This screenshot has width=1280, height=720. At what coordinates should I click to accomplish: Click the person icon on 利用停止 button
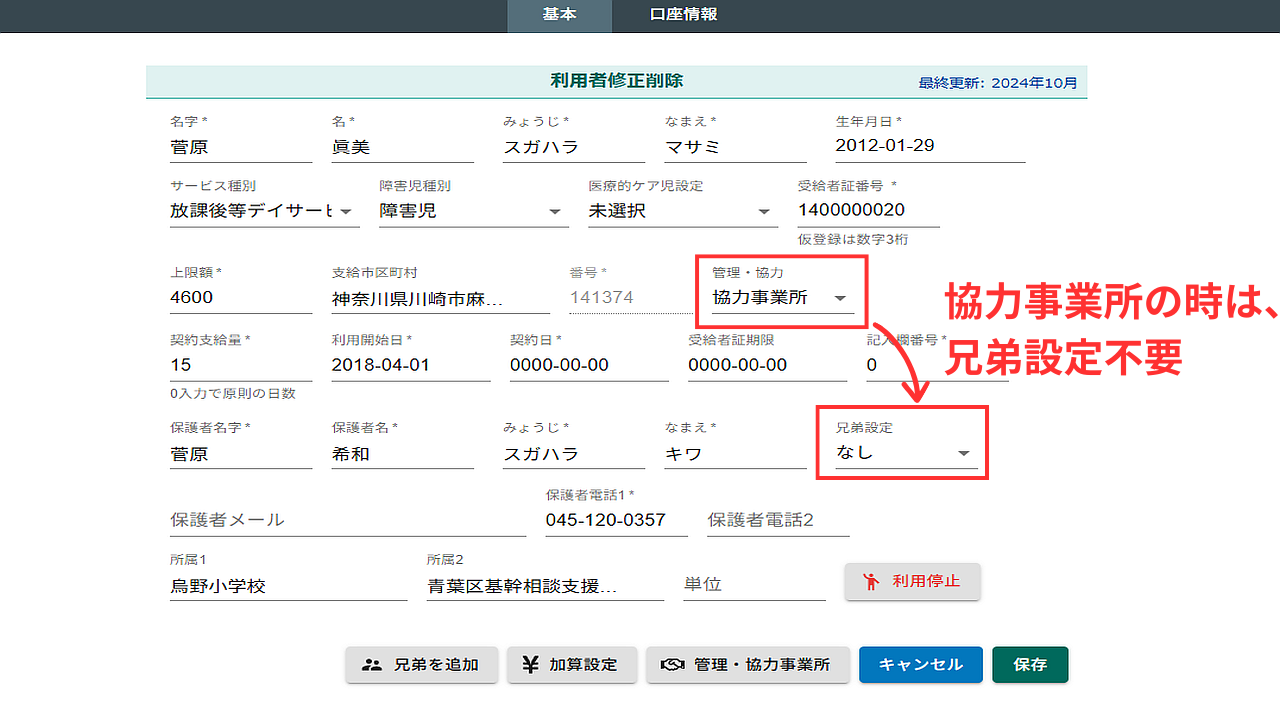(871, 581)
